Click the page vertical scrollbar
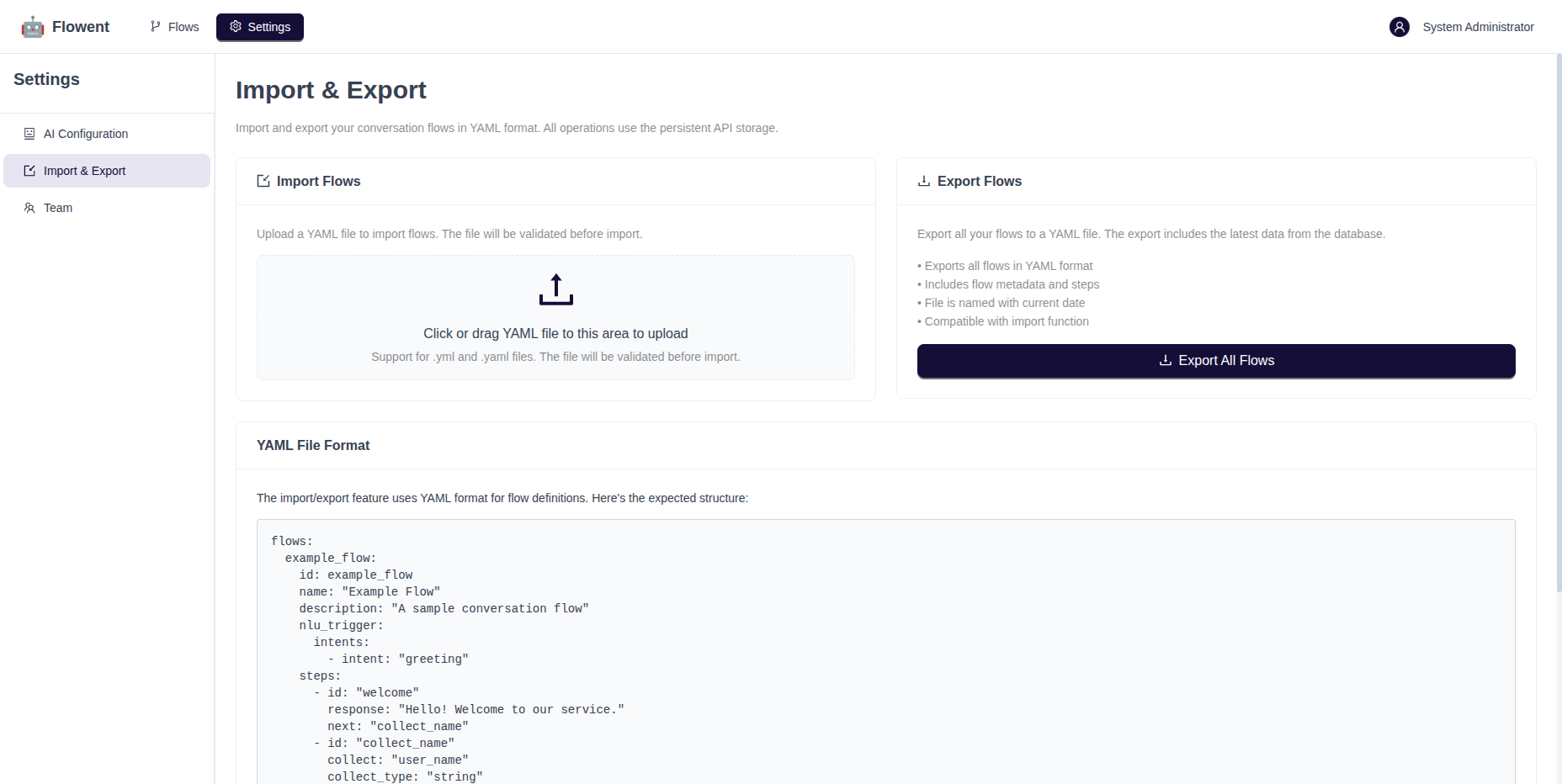This screenshot has height=784, width=1562. [x=1558, y=336]
